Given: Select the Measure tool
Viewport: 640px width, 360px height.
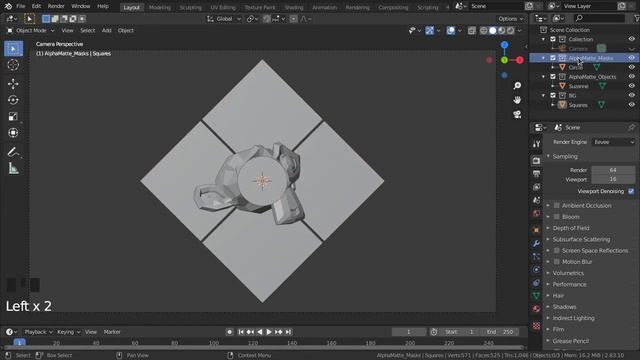Looking at the screenshot, I should click(13, 168).
